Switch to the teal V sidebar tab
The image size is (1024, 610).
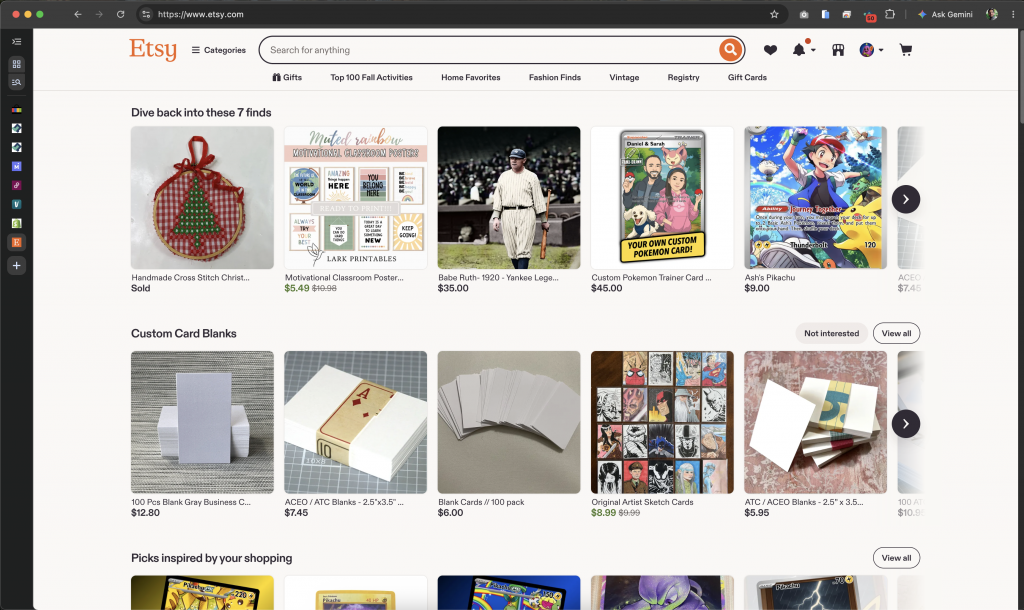tap(16, 204)
